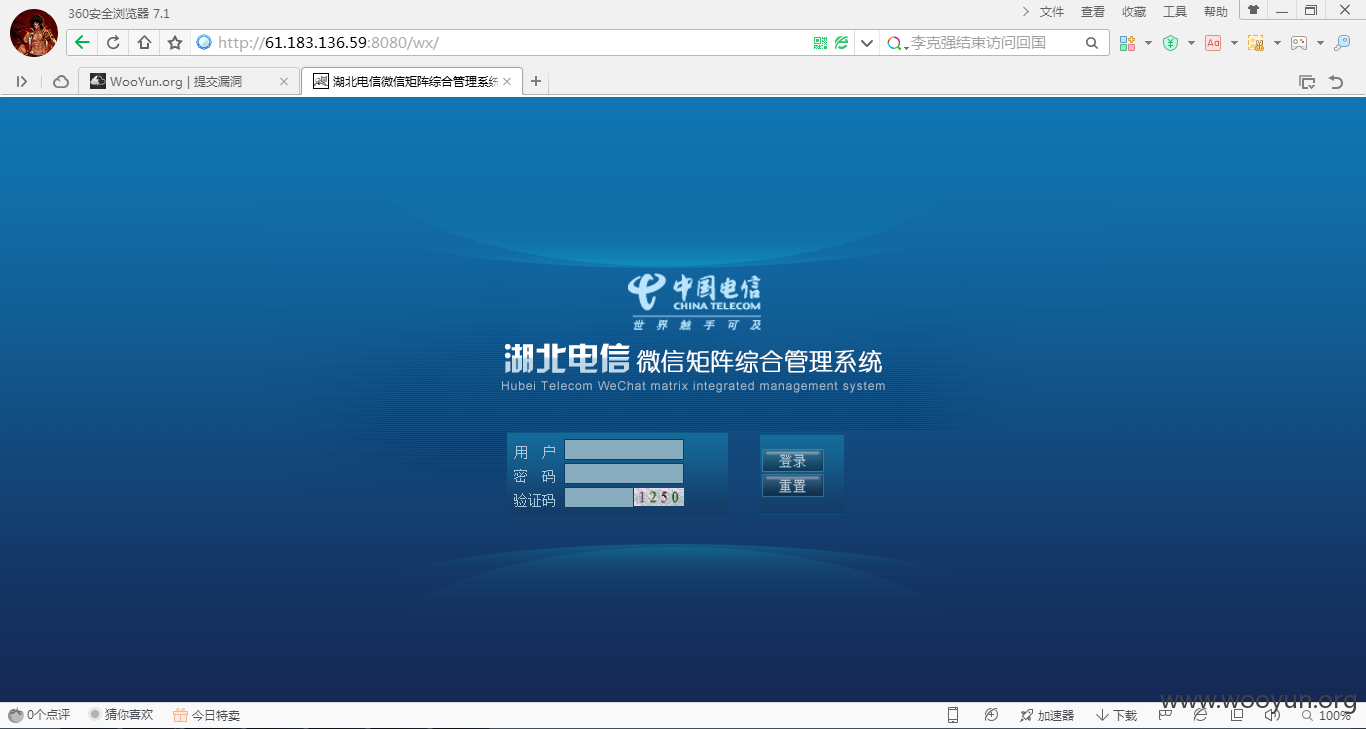This screenshot has width=1366, height=729.
Task: Click the blue magnifier find tool icon
Action: 1342,43
